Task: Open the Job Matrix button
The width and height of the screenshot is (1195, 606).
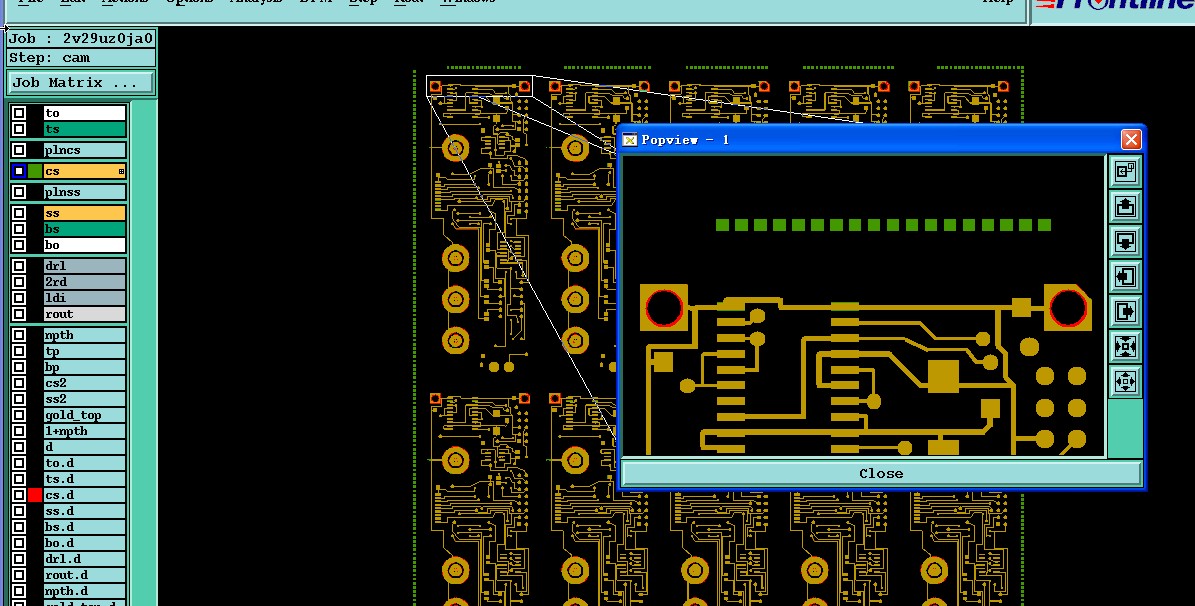Action: [80, 82]
